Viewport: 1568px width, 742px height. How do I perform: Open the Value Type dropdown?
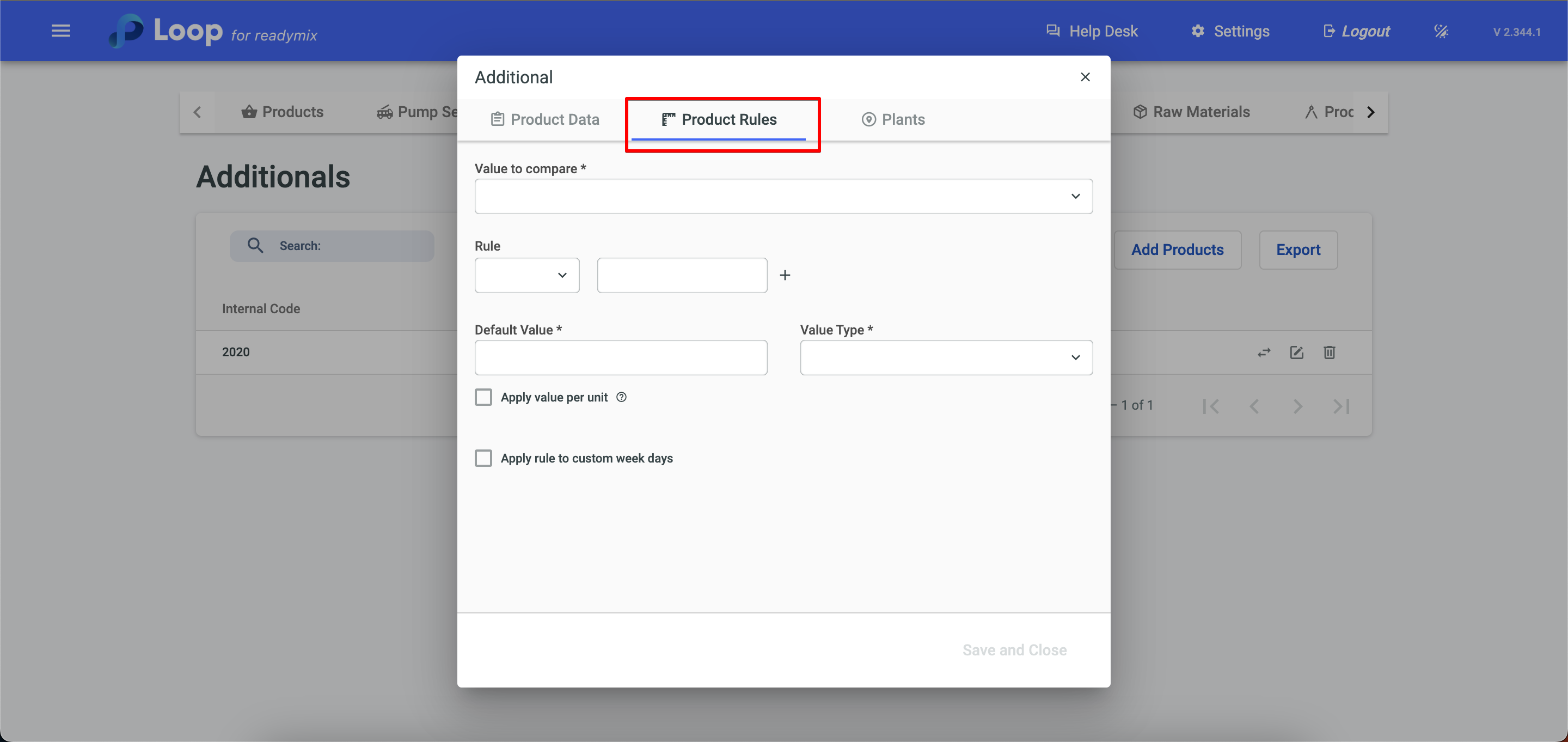point(946,357)
